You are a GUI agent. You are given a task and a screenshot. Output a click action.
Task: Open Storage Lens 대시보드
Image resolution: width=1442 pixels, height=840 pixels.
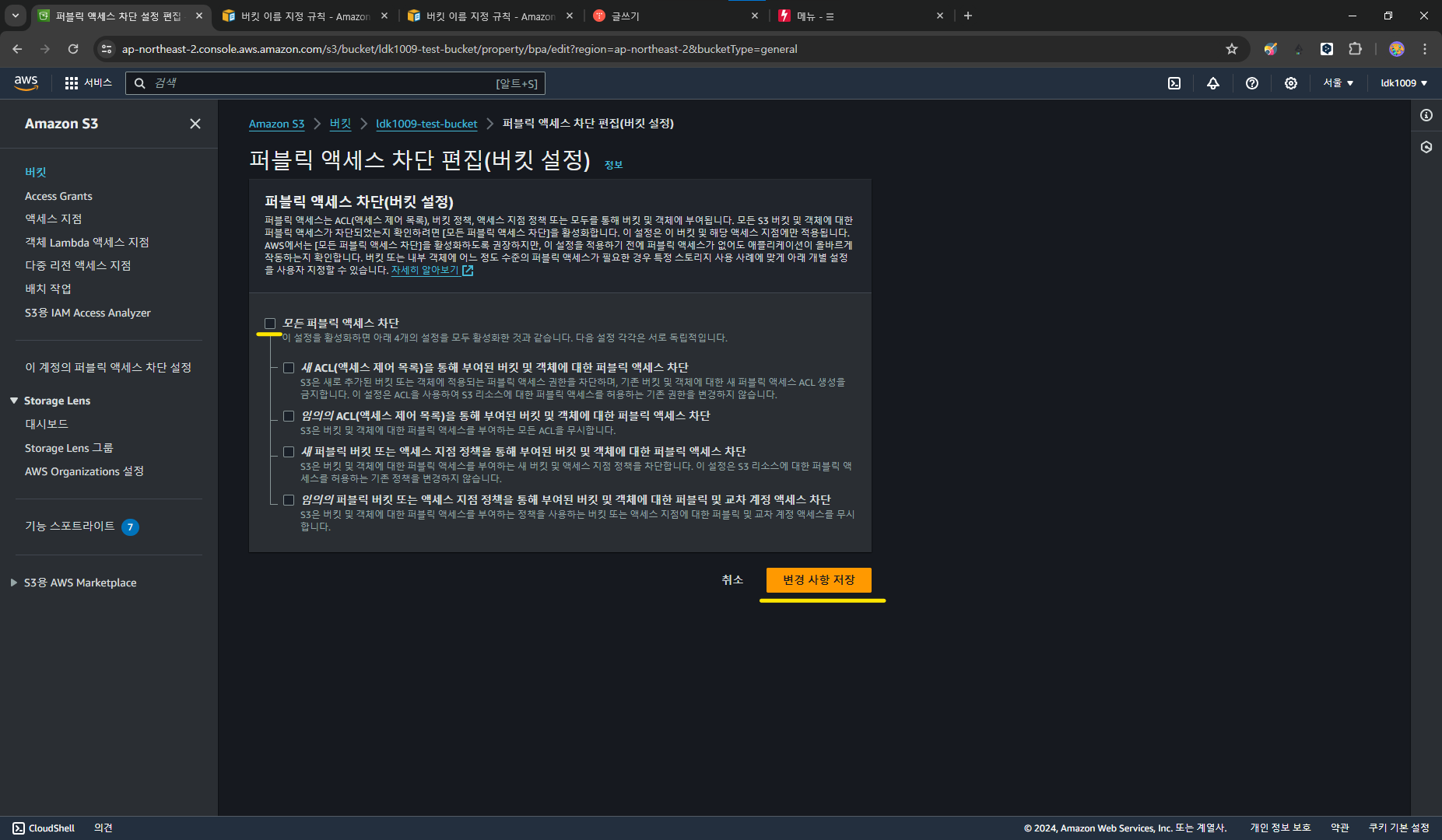[x=47, y=424]
